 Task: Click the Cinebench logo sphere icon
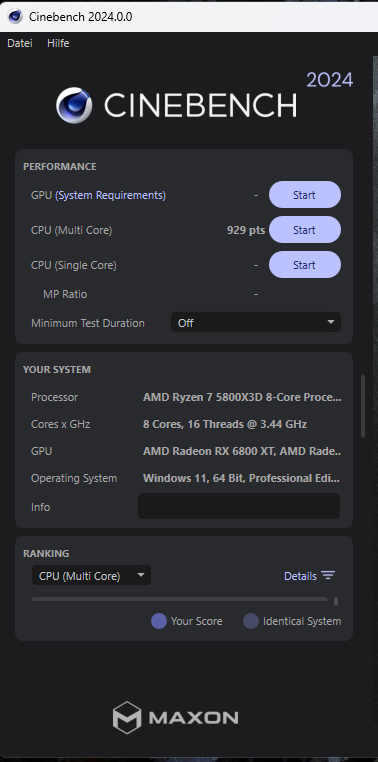pyautogui.click(x=74, y=105)
